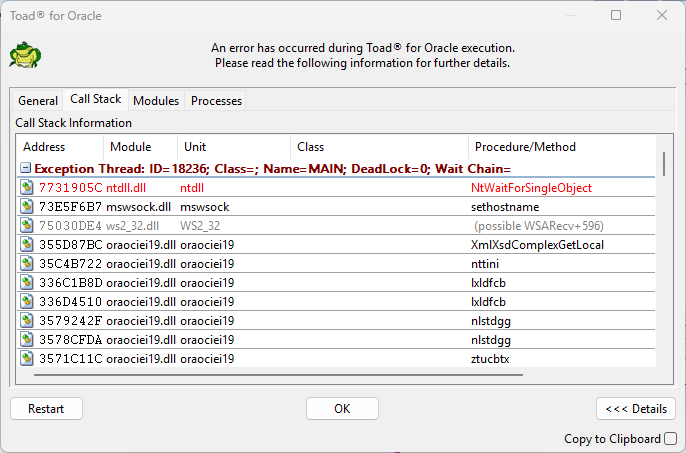Click the ws2_32.dll module cell
The width and height of the screenshot is (686, 453).
tap(133, 226)
